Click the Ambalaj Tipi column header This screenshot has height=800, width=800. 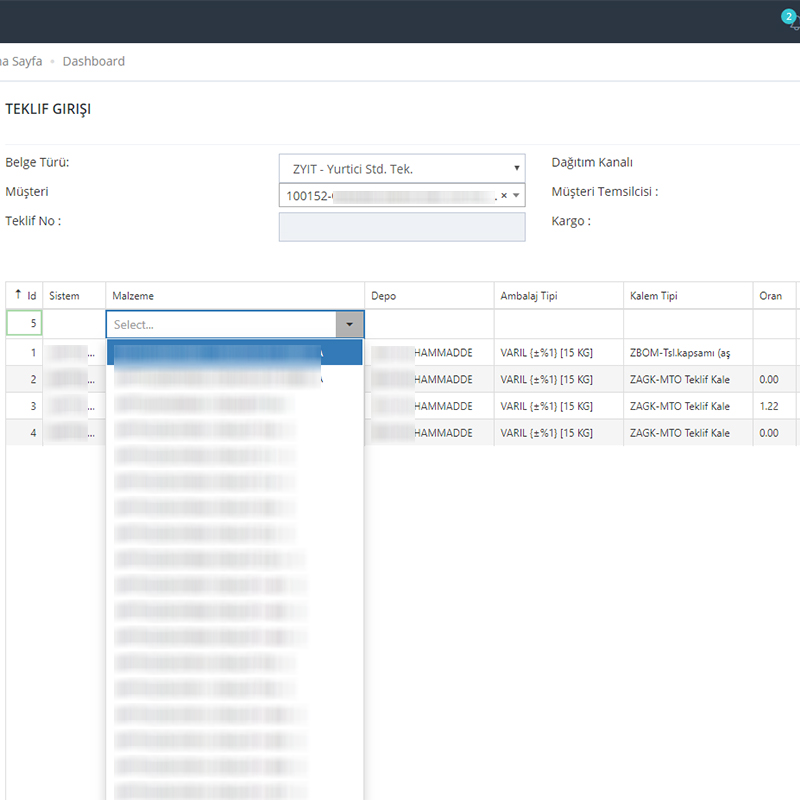point(559,295)
